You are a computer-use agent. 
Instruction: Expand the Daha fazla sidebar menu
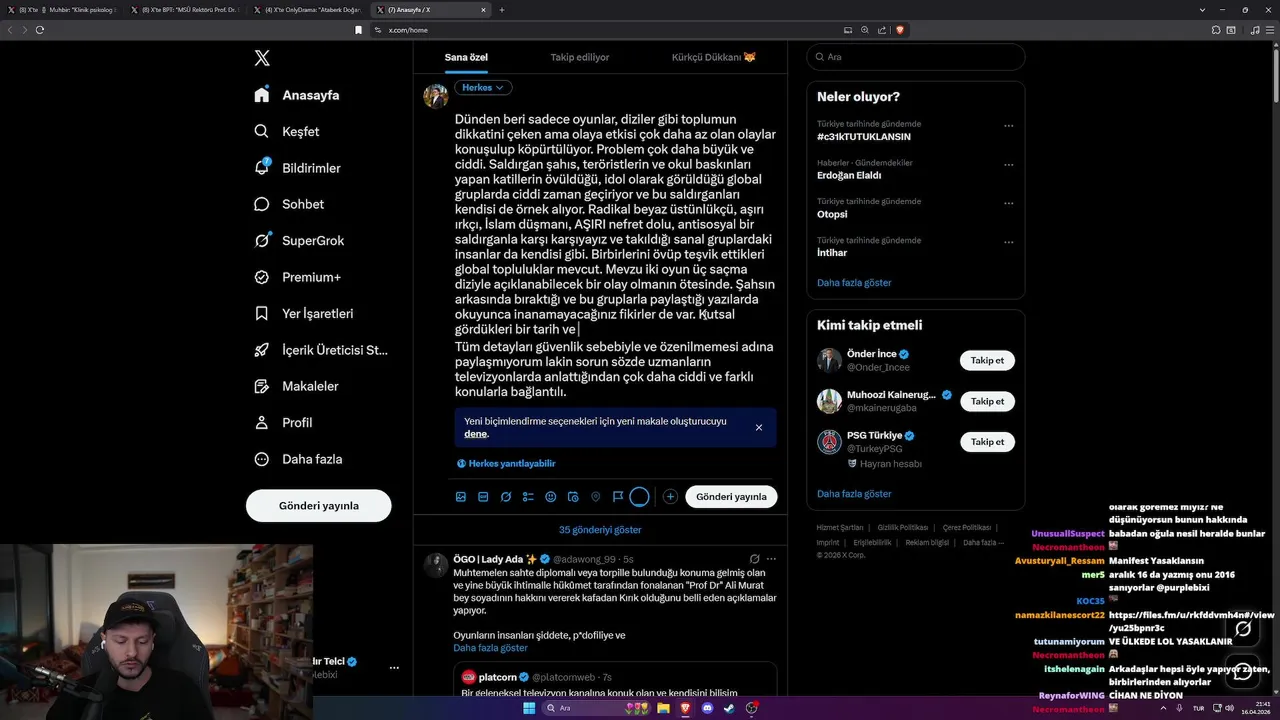pos(298,459)
